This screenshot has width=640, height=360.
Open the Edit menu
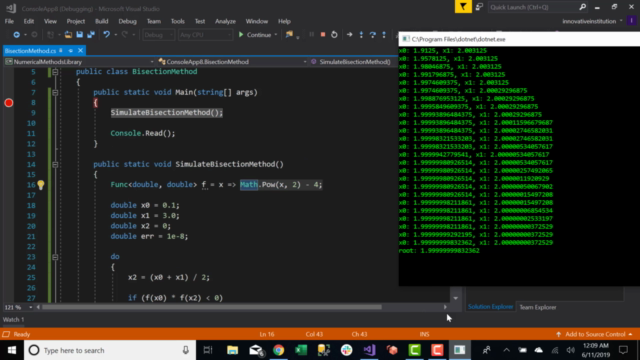29,21
